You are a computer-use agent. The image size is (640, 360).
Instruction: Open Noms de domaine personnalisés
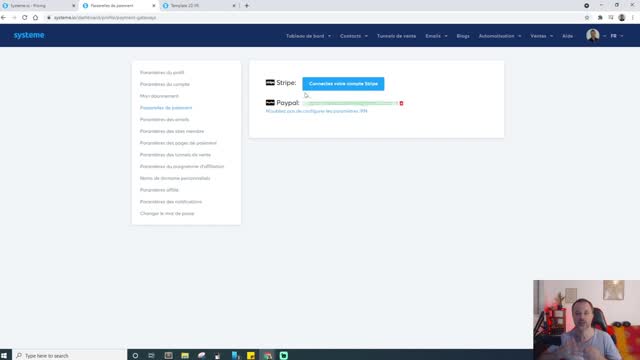175,178
